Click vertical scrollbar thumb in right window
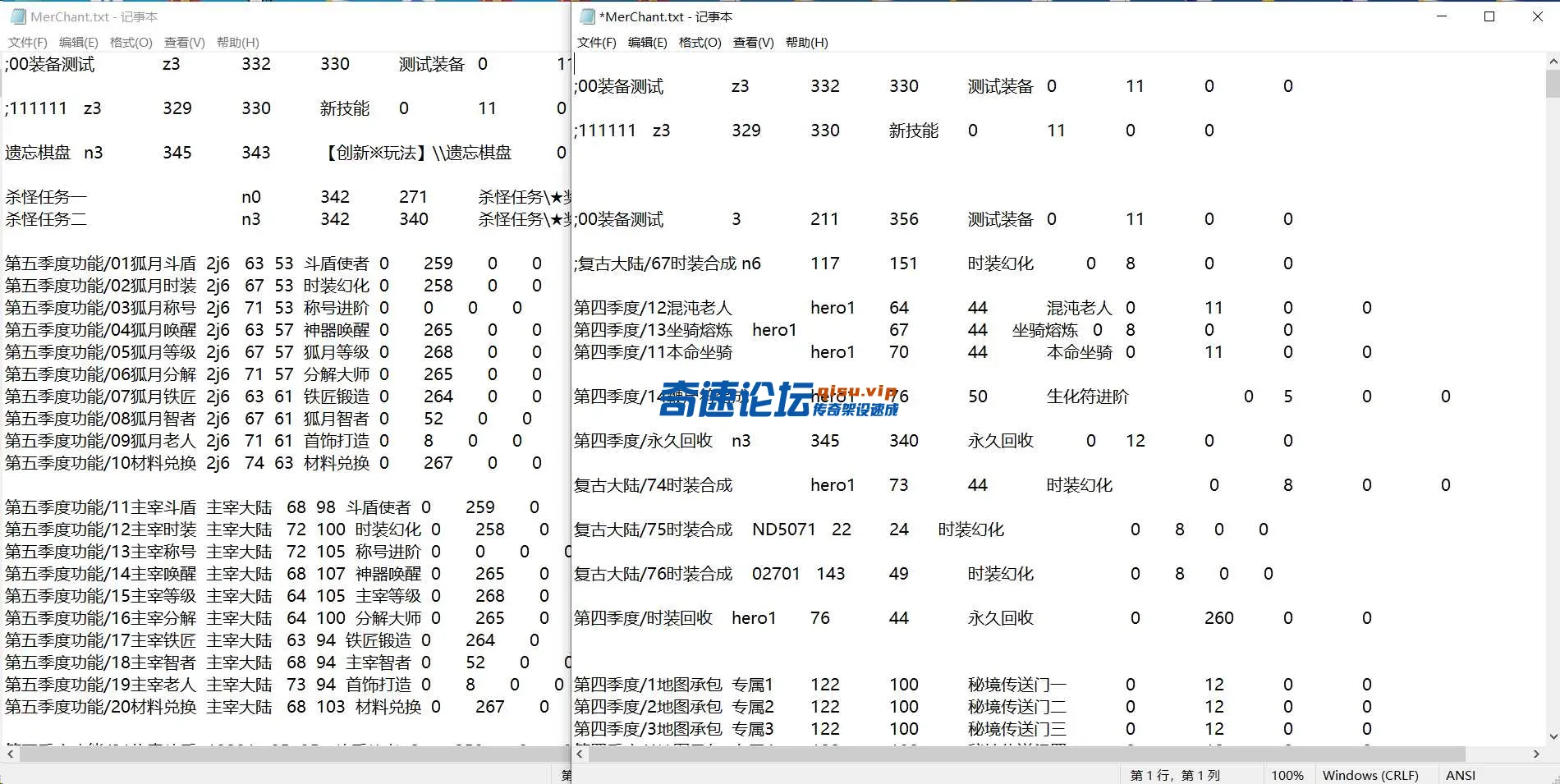 click(x=1553, y=84)
